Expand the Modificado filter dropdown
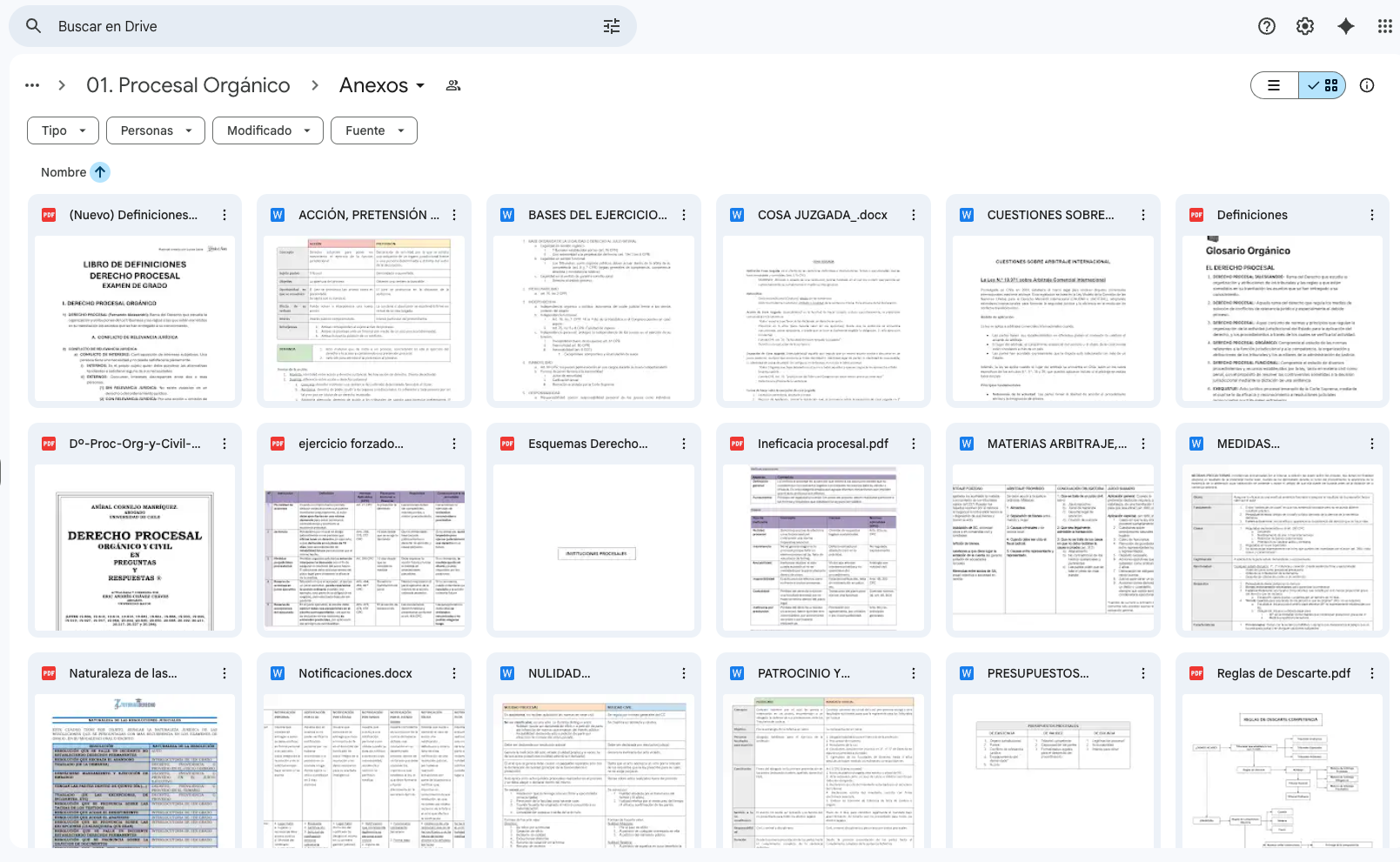Viewport: 1400px width, 862px height. pos(268,130)
